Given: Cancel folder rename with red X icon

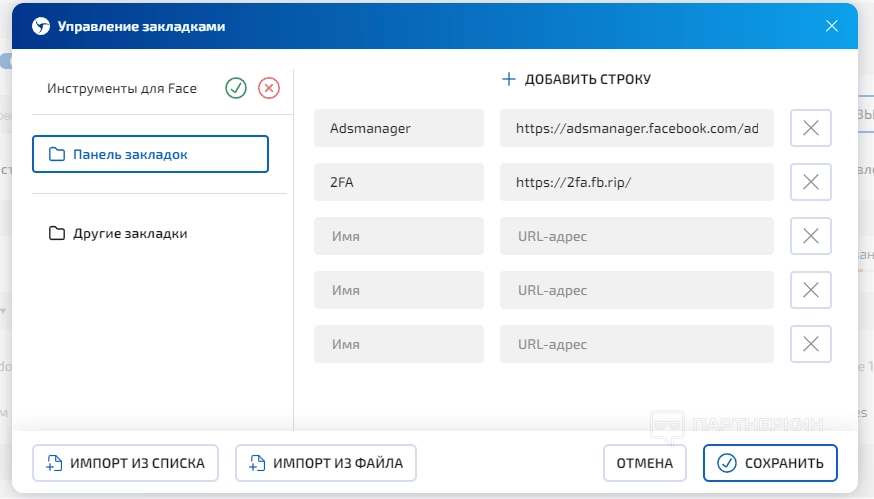Looking at the screenshot, I should pyautogui.click(x=269, y=88).
